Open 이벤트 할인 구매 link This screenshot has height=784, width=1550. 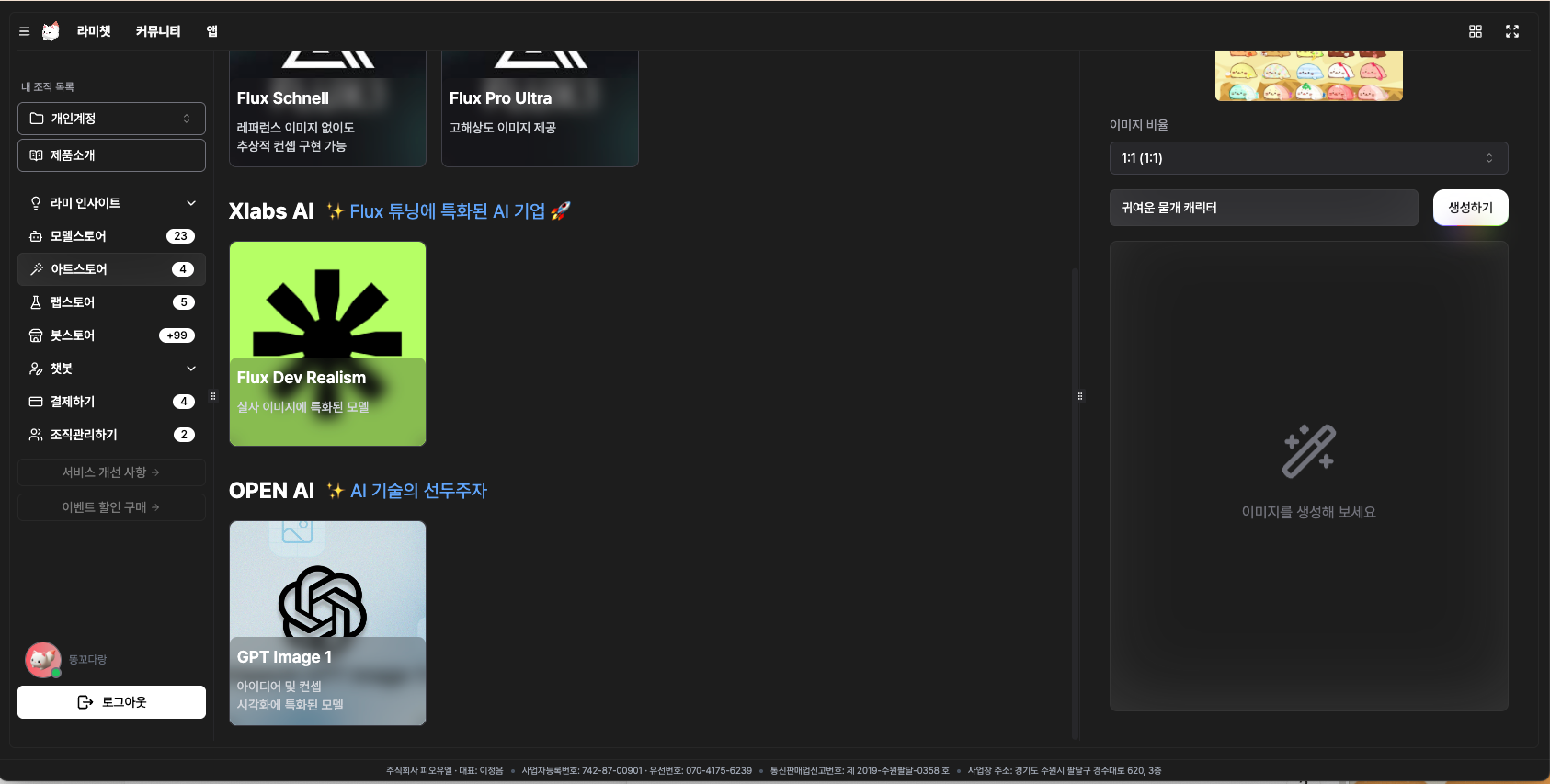111,507
